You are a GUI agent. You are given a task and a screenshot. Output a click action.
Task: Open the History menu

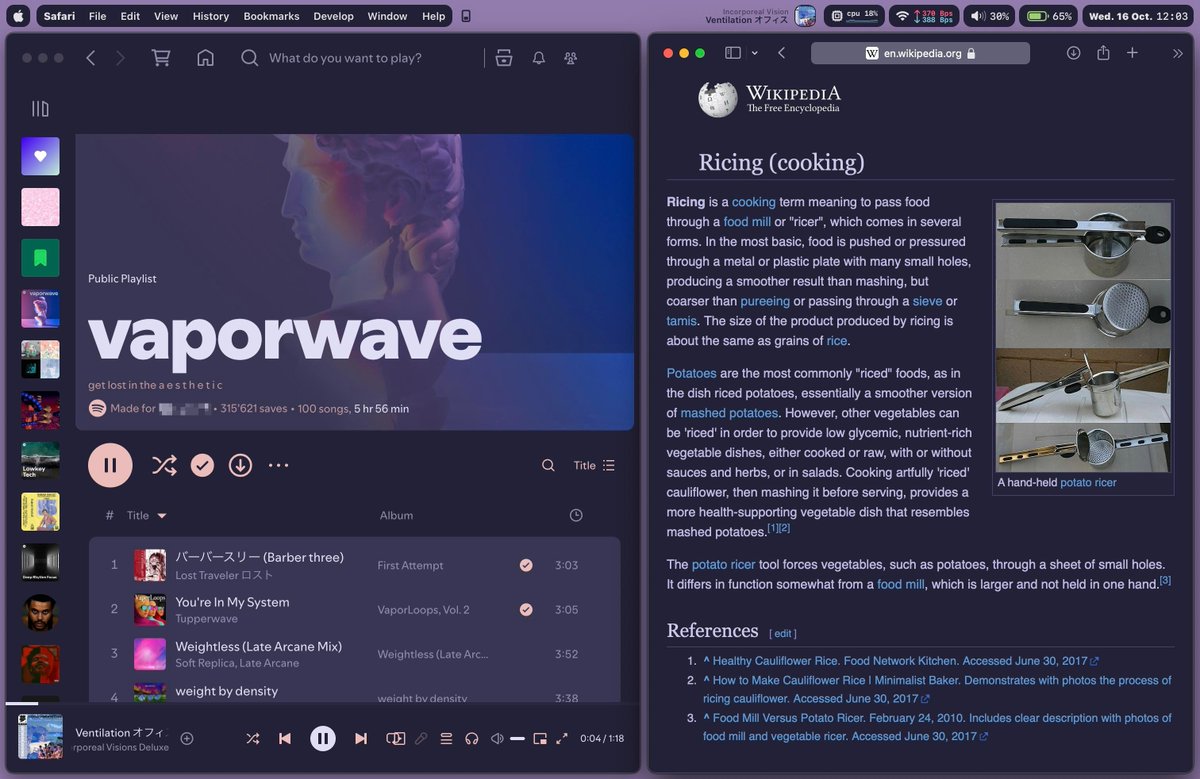[x=211, y=16]
